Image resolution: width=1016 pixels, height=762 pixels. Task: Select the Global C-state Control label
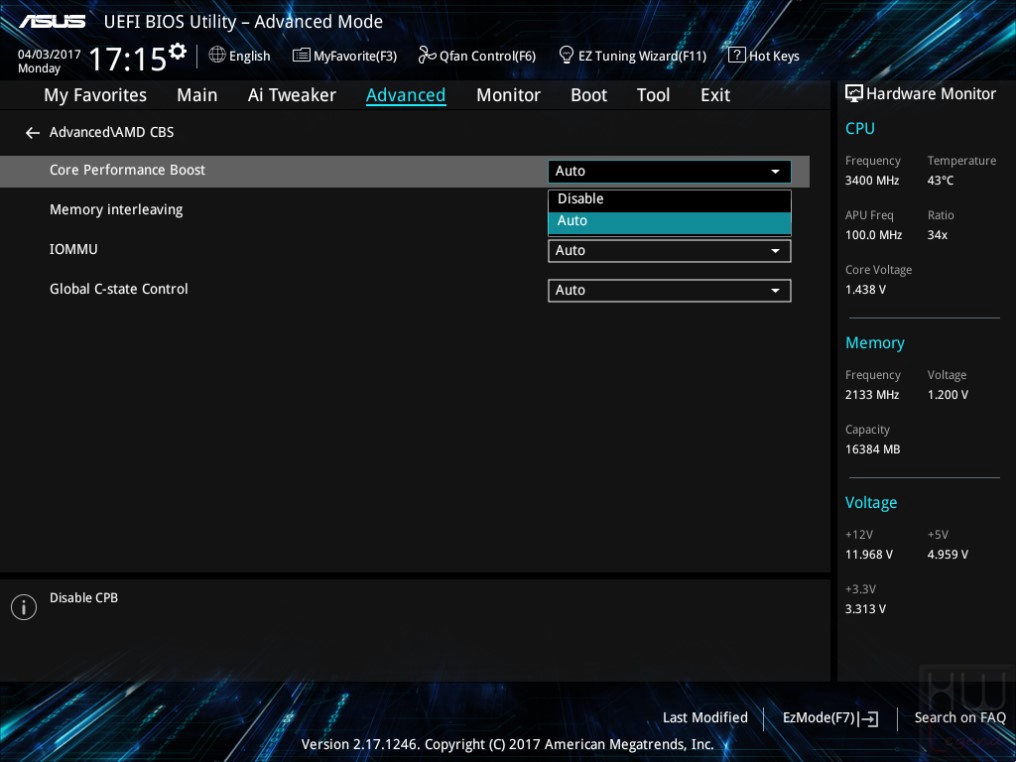click(119, 289)
